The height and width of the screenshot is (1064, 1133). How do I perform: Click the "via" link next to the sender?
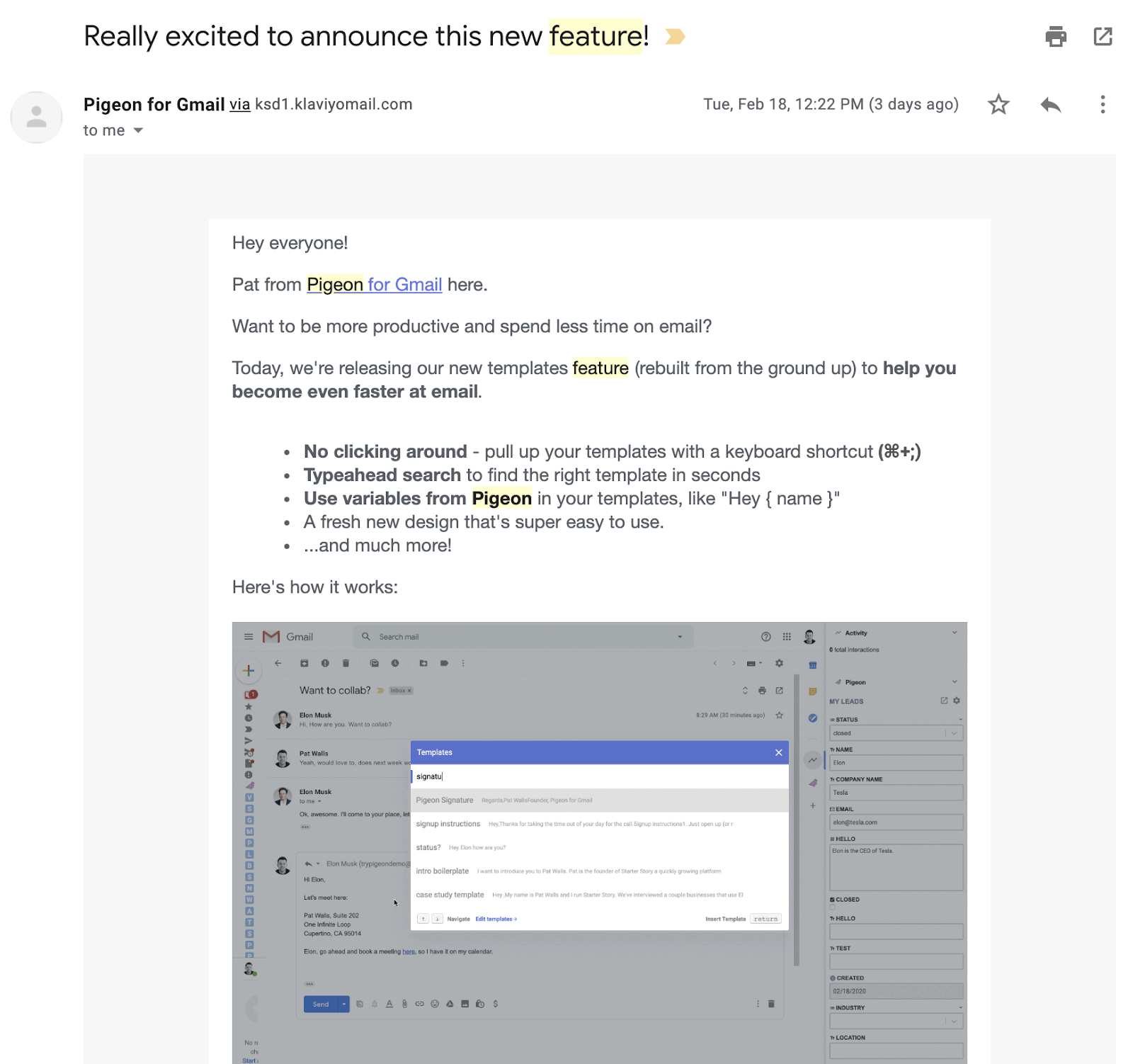pyautogui.click(x=240, y=105)
